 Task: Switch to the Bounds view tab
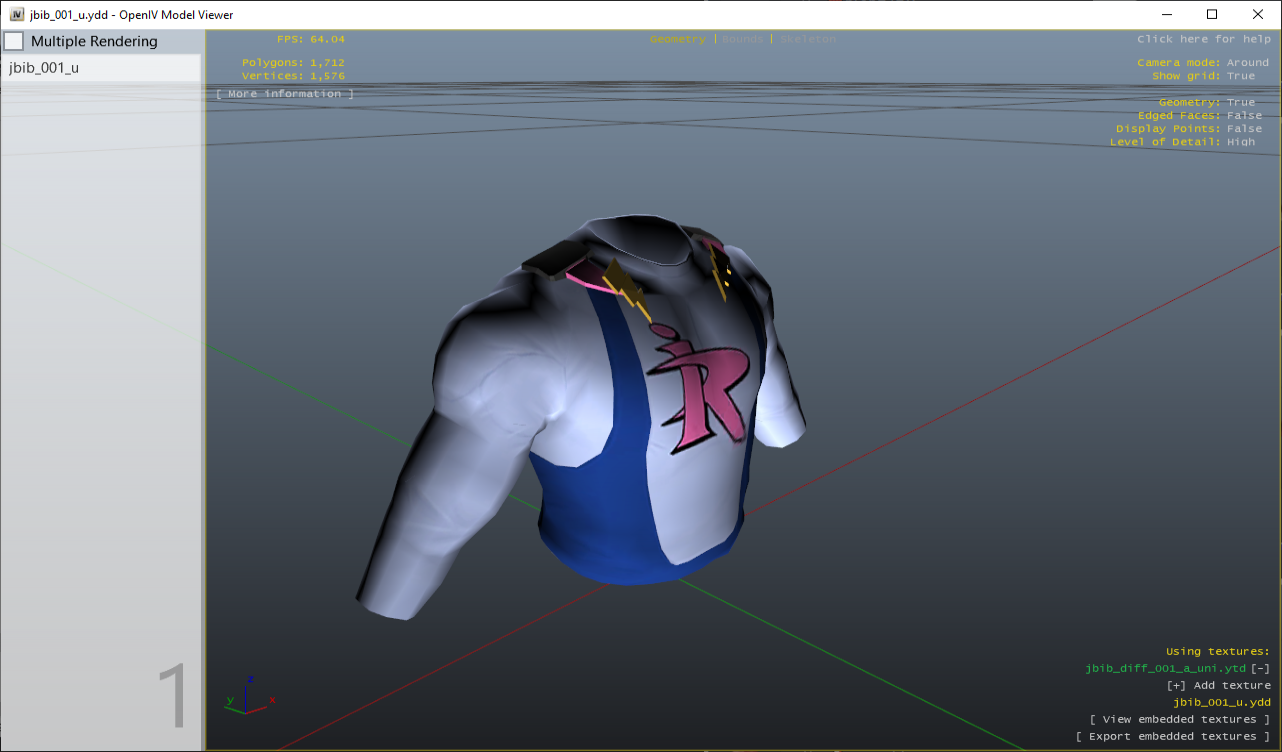tap(742, 39)
